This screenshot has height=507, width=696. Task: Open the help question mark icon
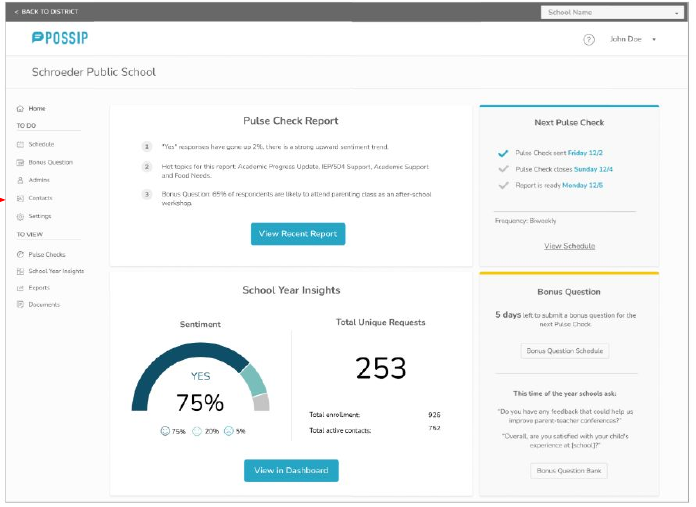coord(589,40)
